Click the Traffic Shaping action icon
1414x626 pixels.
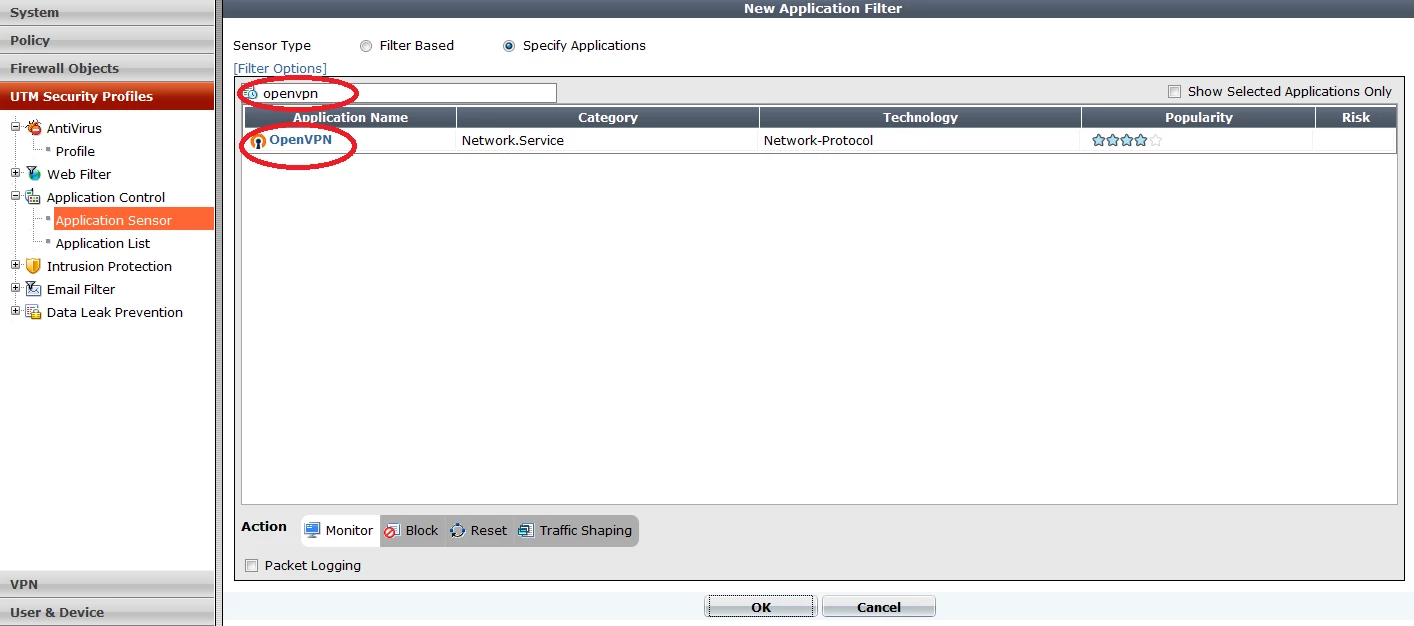click(x=526, y=531)
